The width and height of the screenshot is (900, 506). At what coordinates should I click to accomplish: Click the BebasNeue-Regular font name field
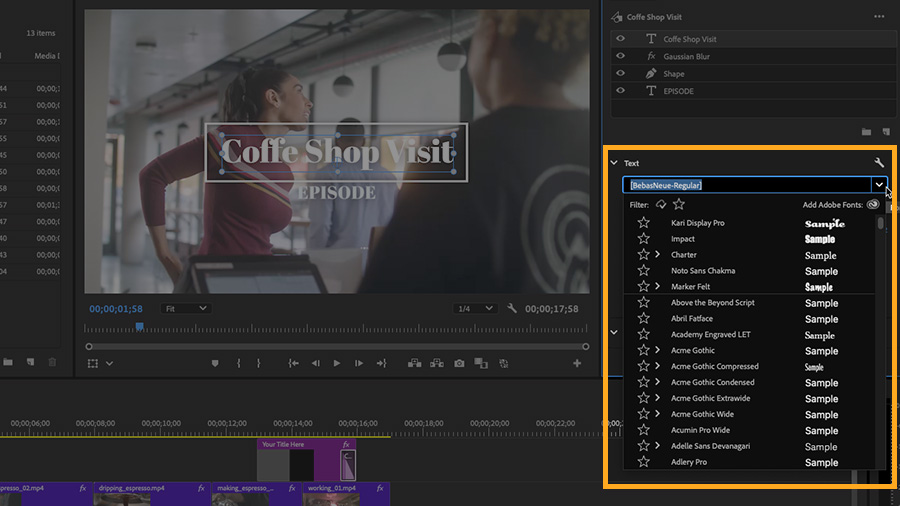747,185
